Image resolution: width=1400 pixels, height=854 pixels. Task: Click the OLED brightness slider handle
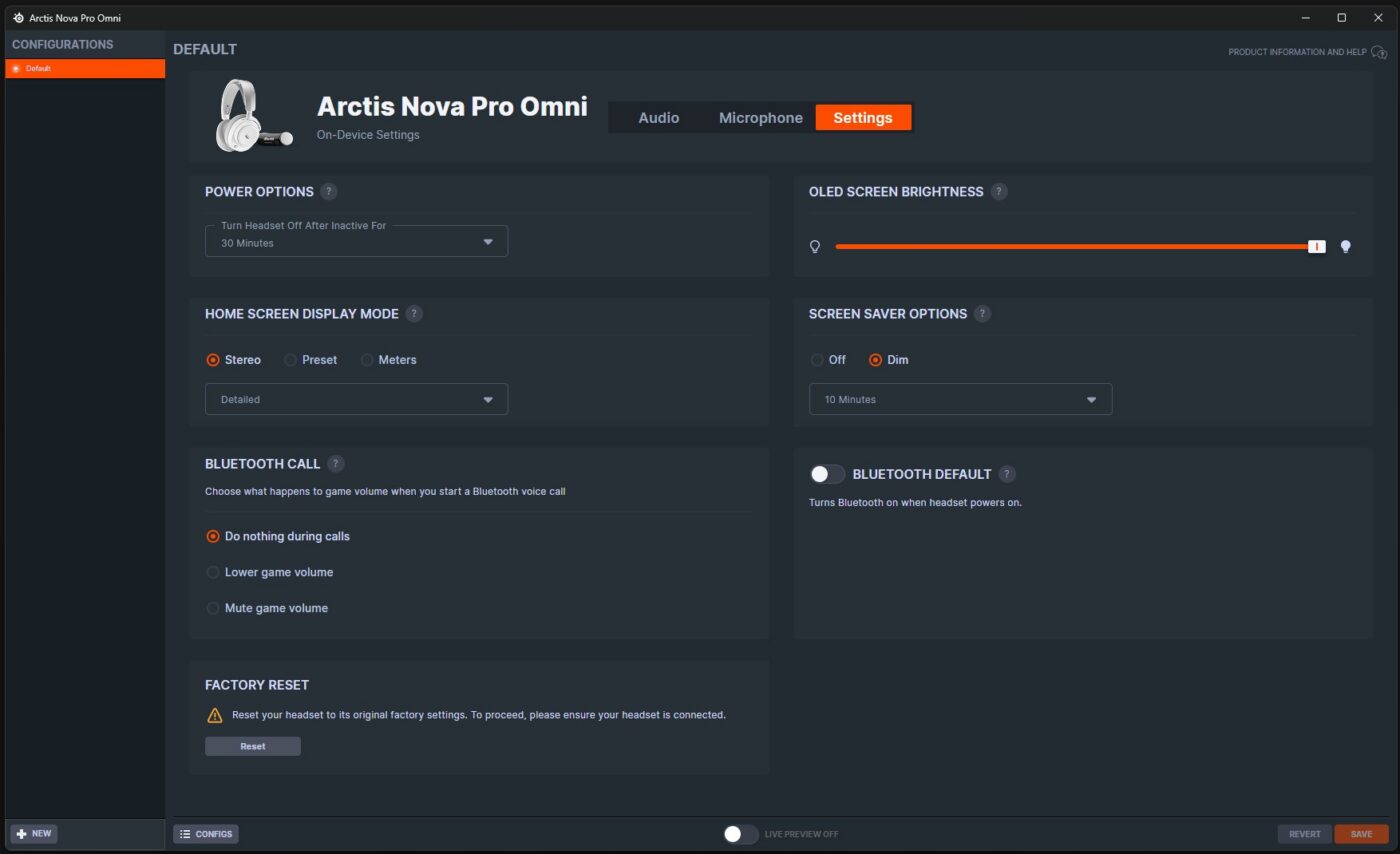[1317, 246]
